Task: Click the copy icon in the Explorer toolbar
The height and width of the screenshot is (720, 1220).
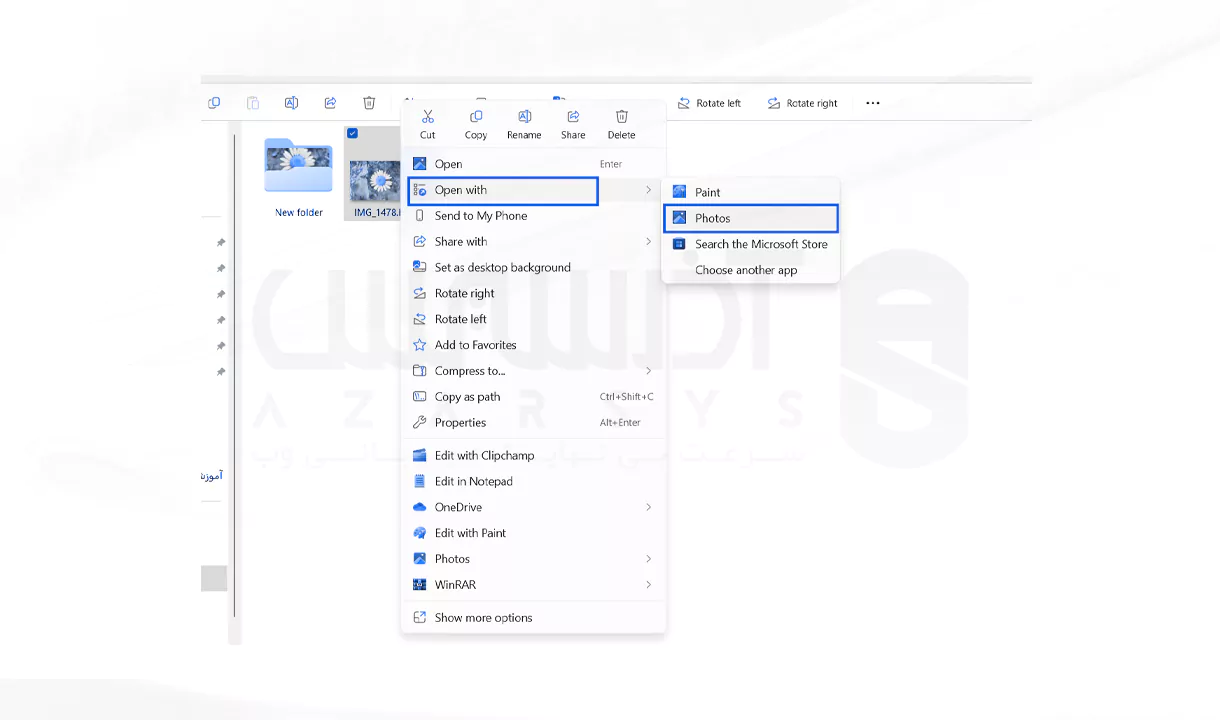Action: [x=214, y=103]
